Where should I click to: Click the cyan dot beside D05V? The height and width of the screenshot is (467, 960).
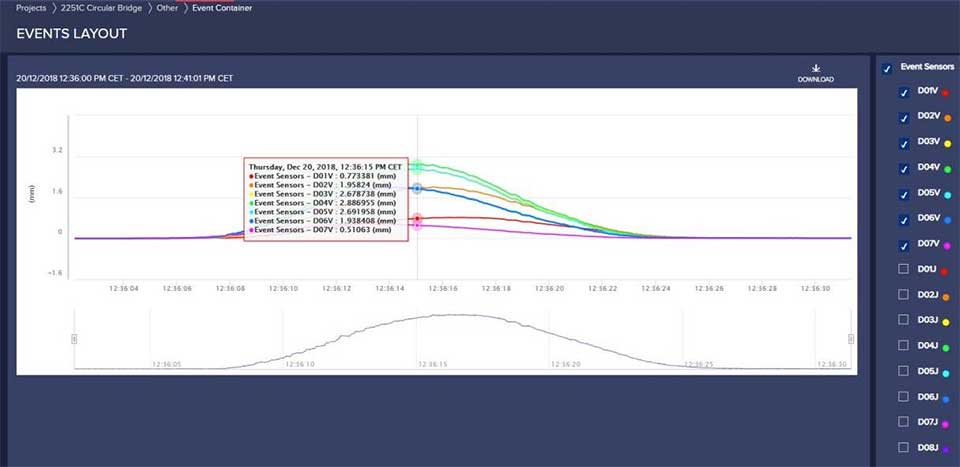[947, 194]
